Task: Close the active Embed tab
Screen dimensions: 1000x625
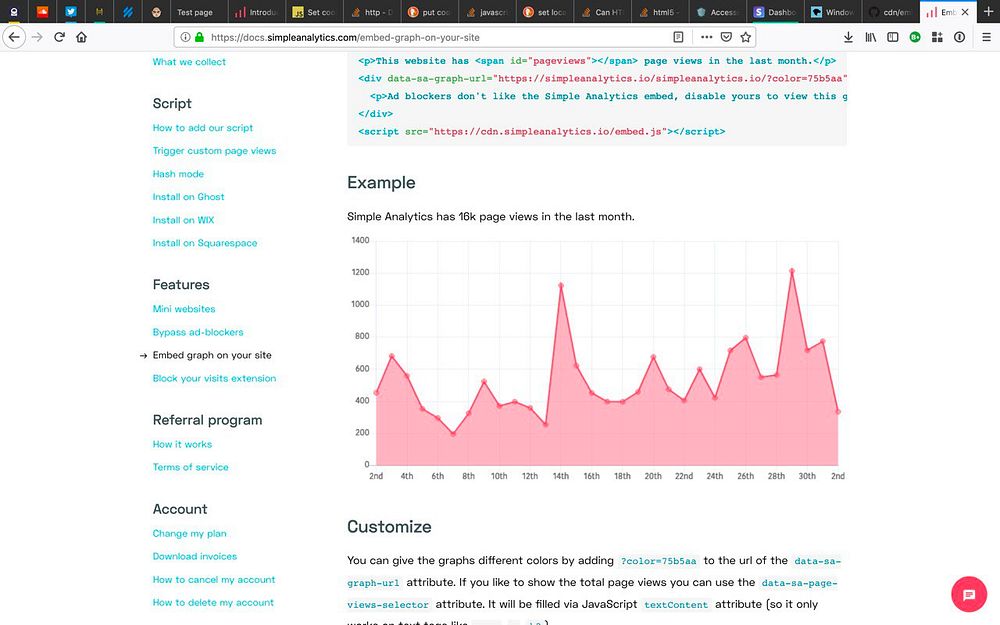Action: pos(965,11)
